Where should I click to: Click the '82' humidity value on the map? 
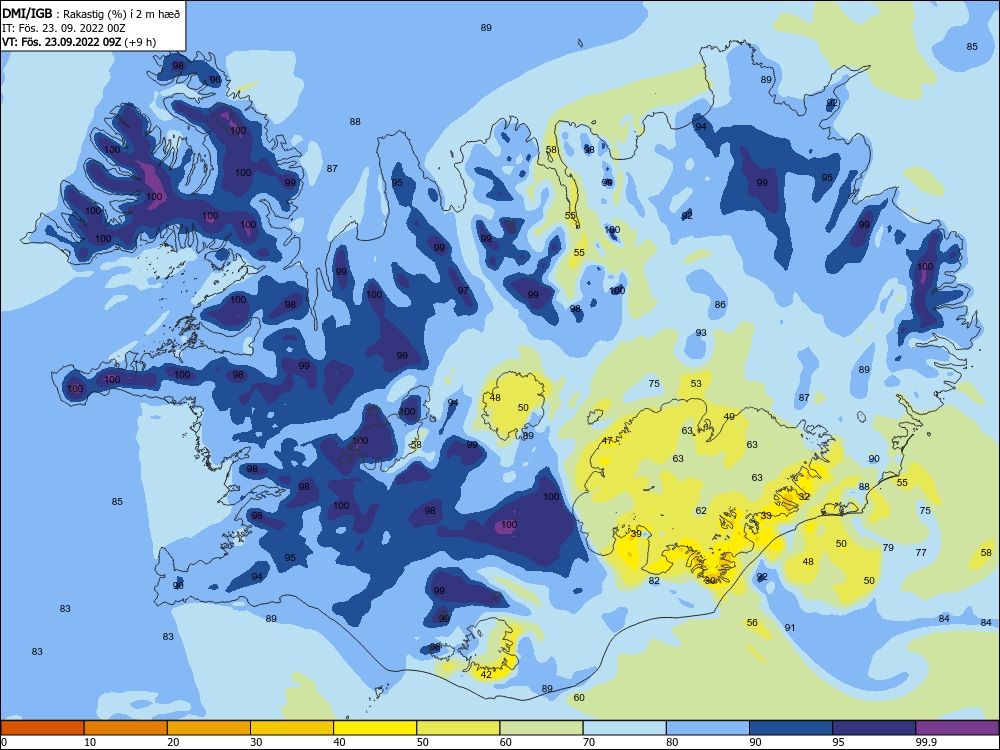tap(654, 581)
